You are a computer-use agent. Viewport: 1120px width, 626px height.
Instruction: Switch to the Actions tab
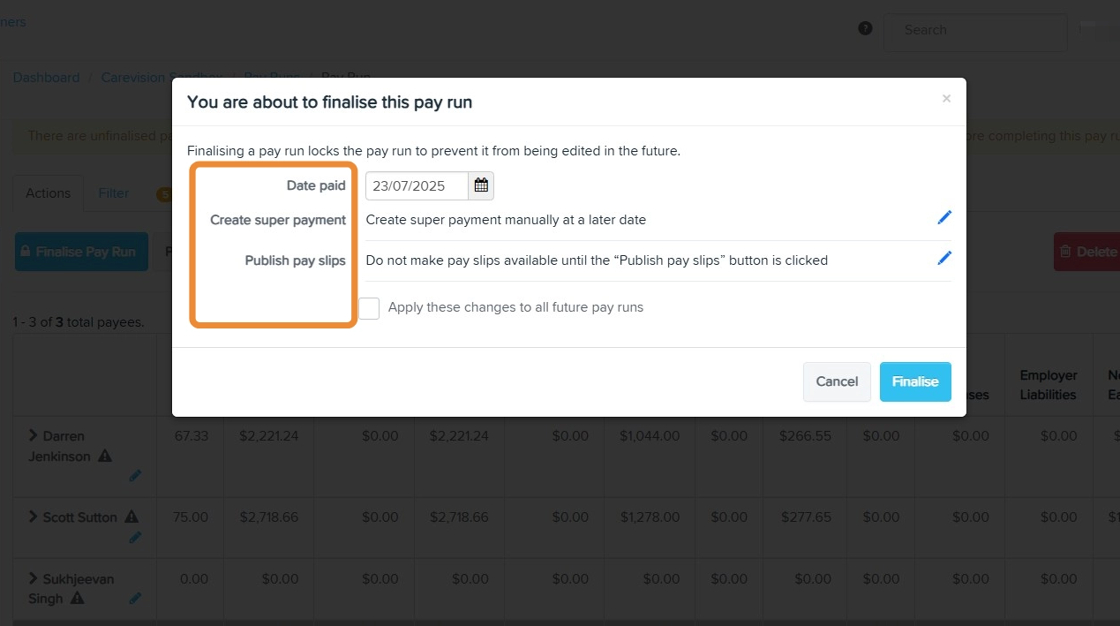click(x=48, y=193)
